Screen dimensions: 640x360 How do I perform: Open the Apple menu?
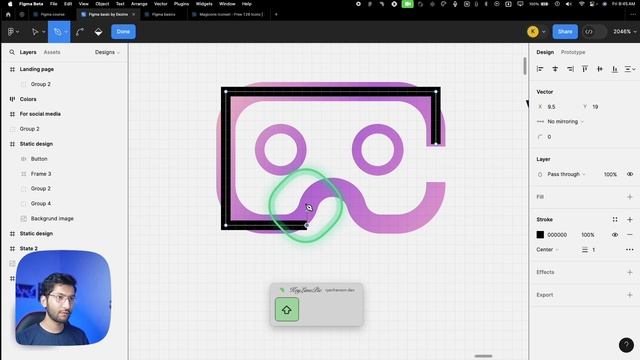pyautogui.click(x=10, y=4)
